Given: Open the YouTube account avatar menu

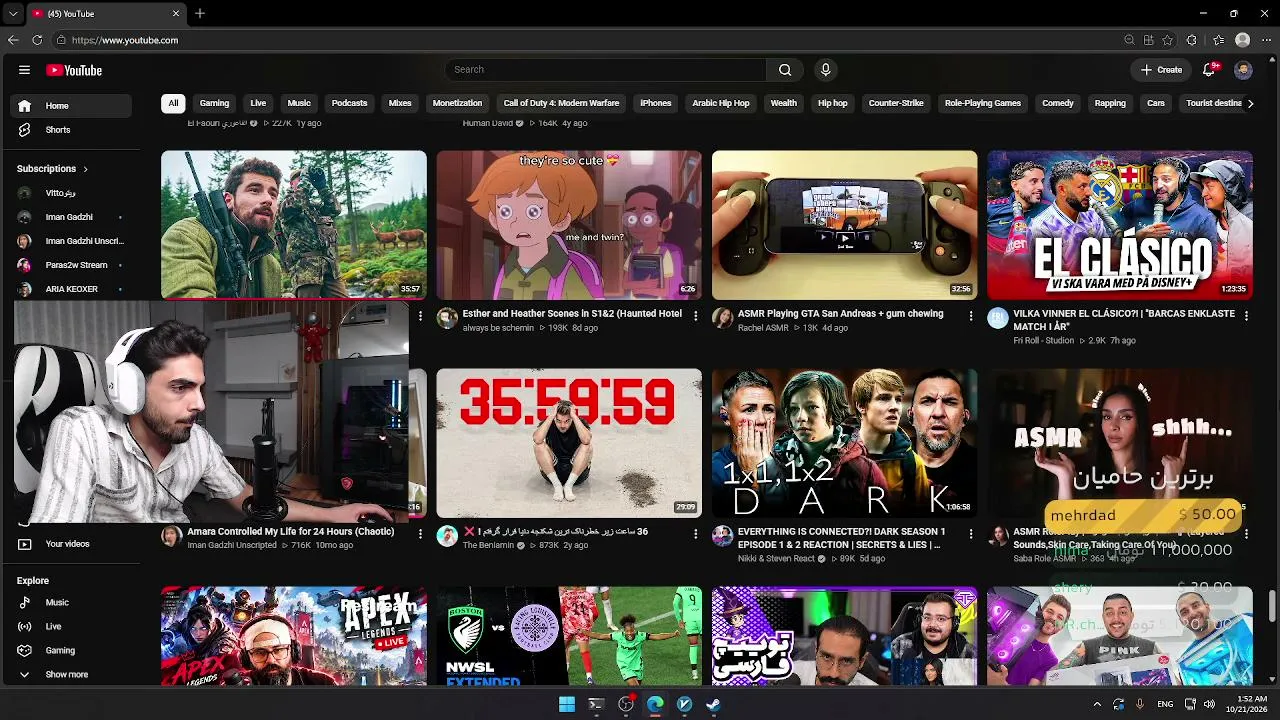Looking at the screenshot, I should point(1243,70).
